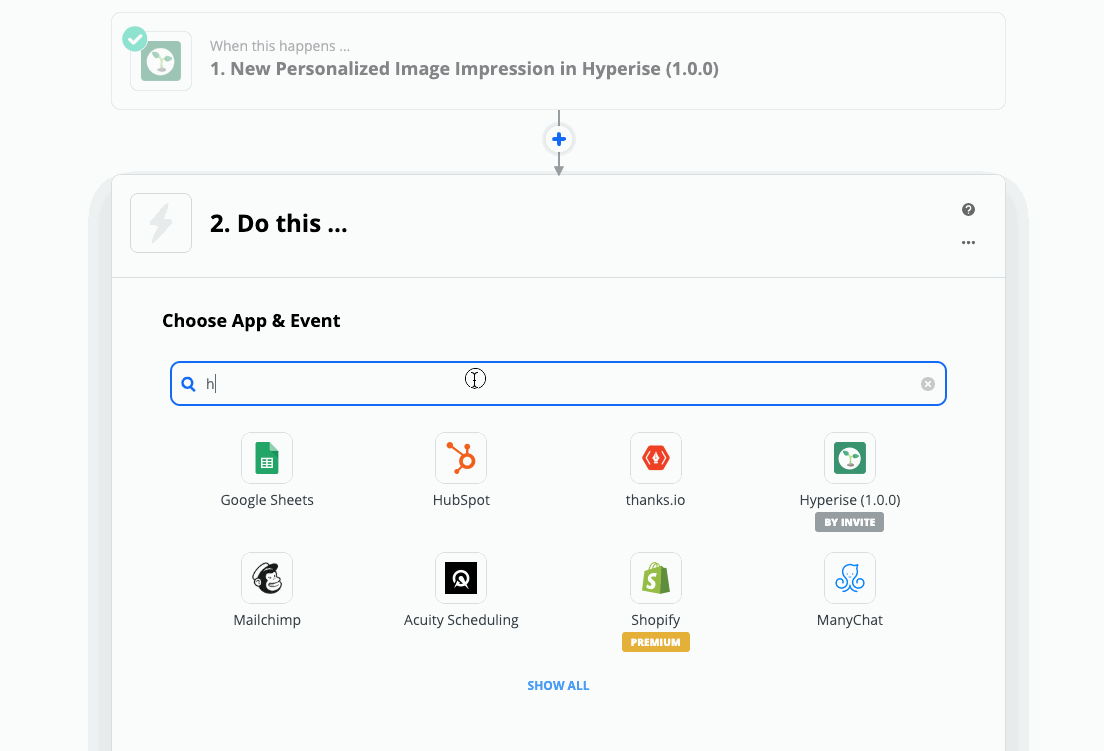Pick the thanks.io app icon
This screenshot has height=751, width=1104.
tap(656, 458)
